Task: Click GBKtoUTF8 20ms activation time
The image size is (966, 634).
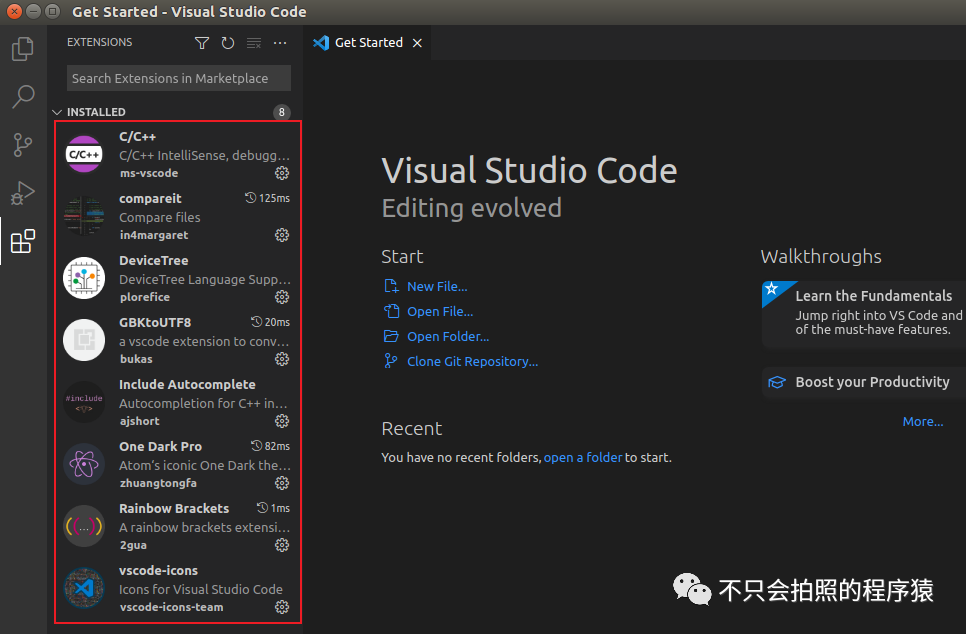Action: click(270, 322)
